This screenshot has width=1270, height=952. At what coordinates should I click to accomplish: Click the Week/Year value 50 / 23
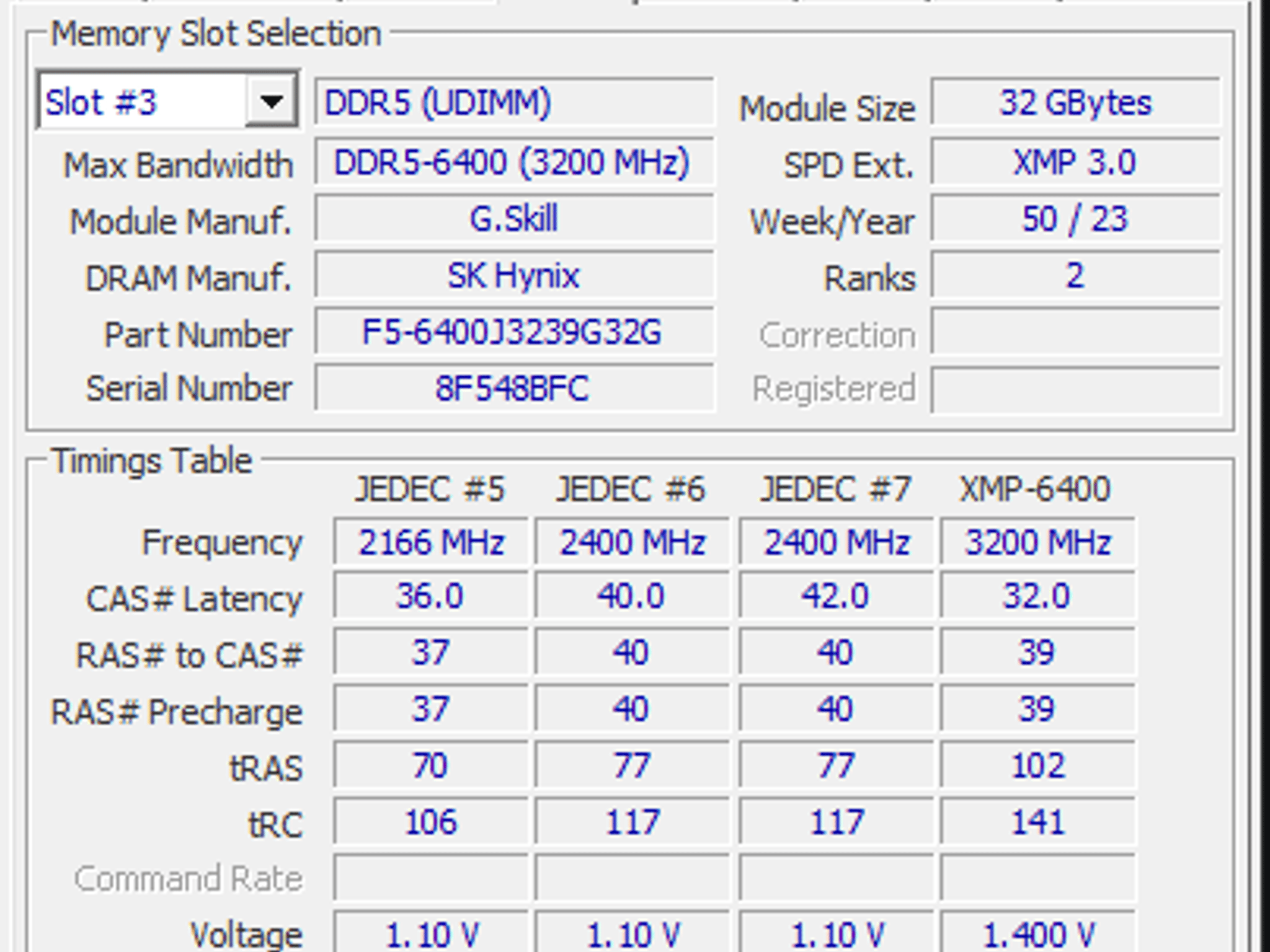click(1075, 218)
